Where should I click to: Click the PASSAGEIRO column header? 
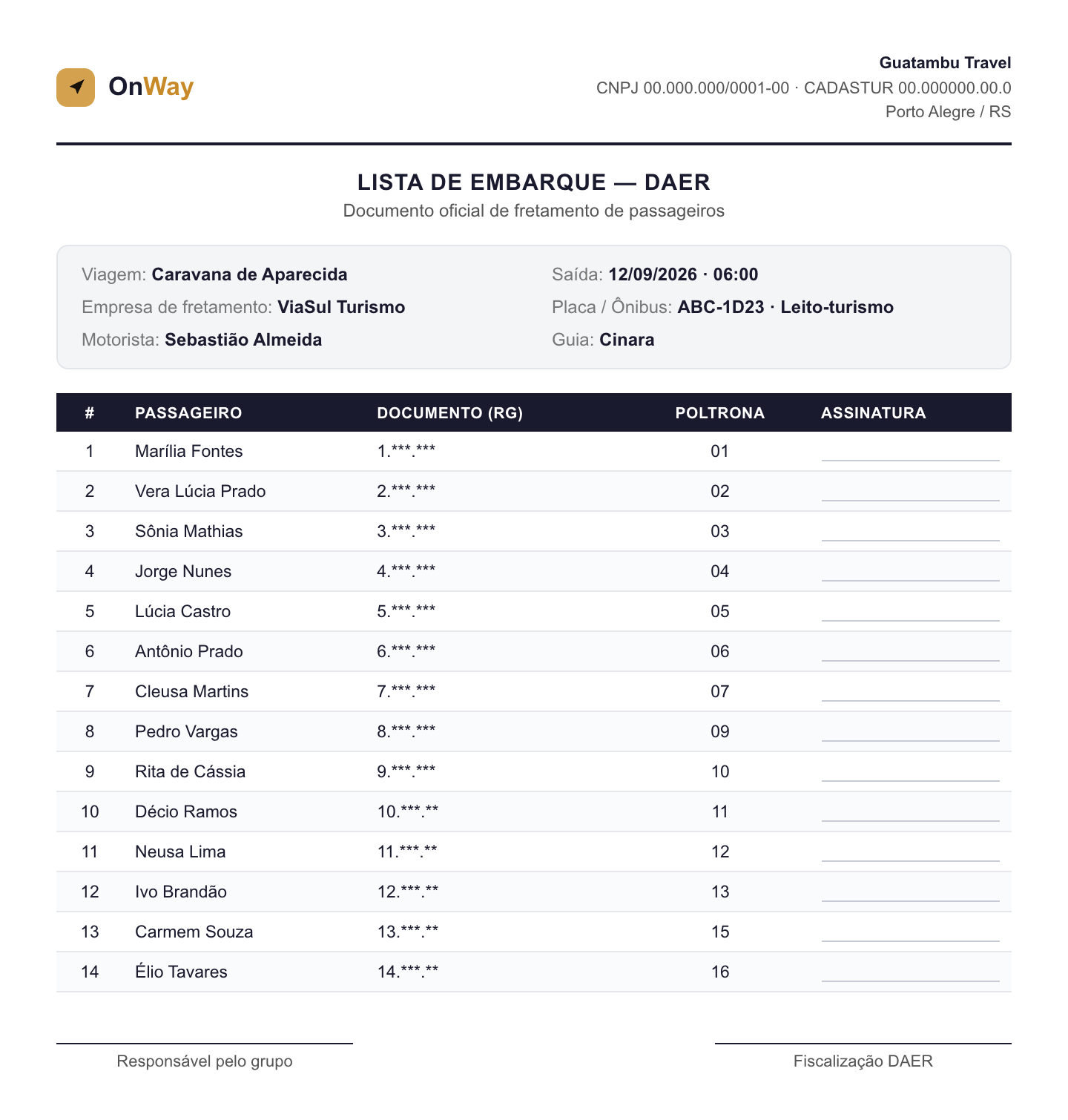coord(188,413)
